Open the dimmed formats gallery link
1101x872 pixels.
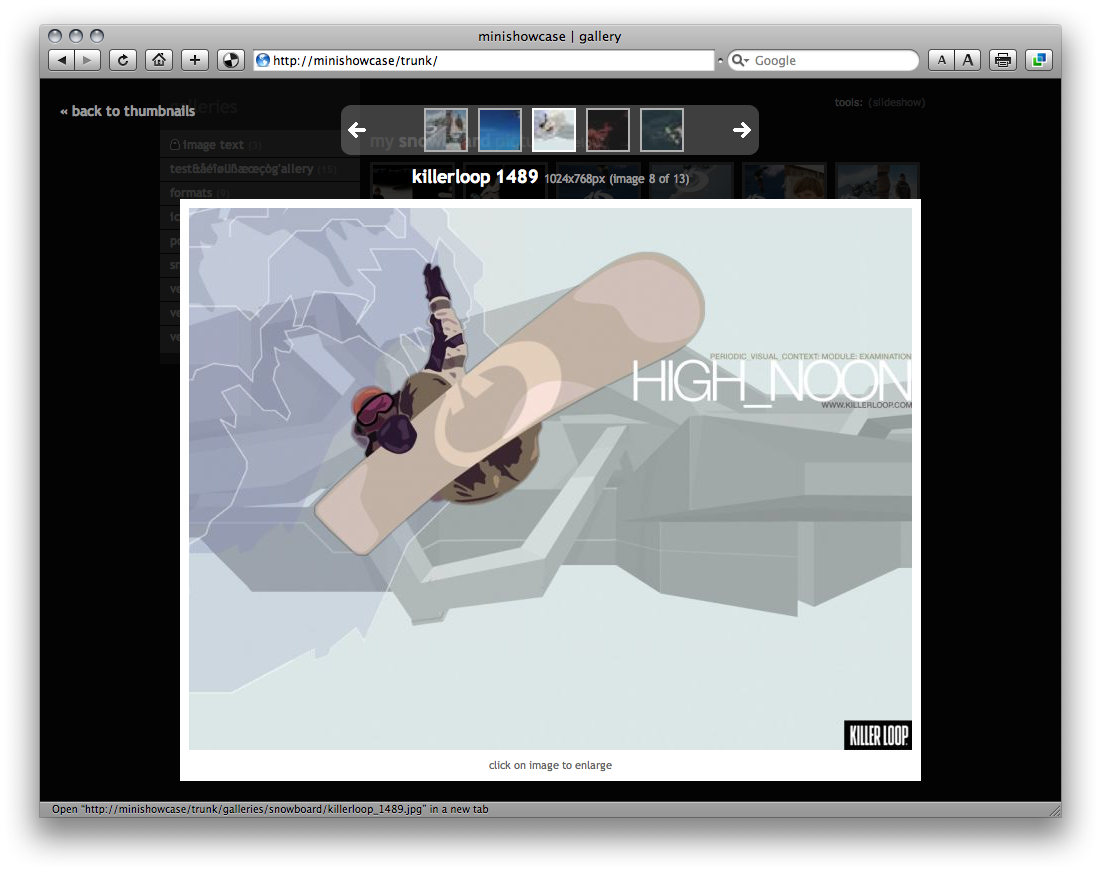click(x=190, y=192)
